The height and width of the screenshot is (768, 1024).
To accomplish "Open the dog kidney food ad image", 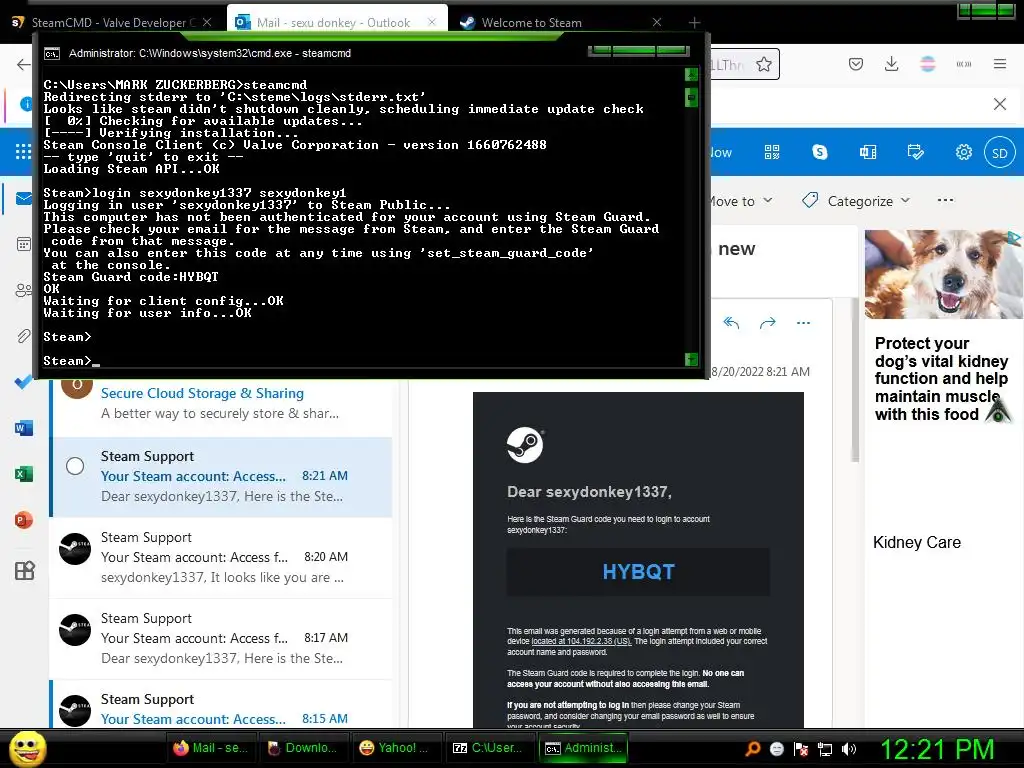I will tap(943, 274).
